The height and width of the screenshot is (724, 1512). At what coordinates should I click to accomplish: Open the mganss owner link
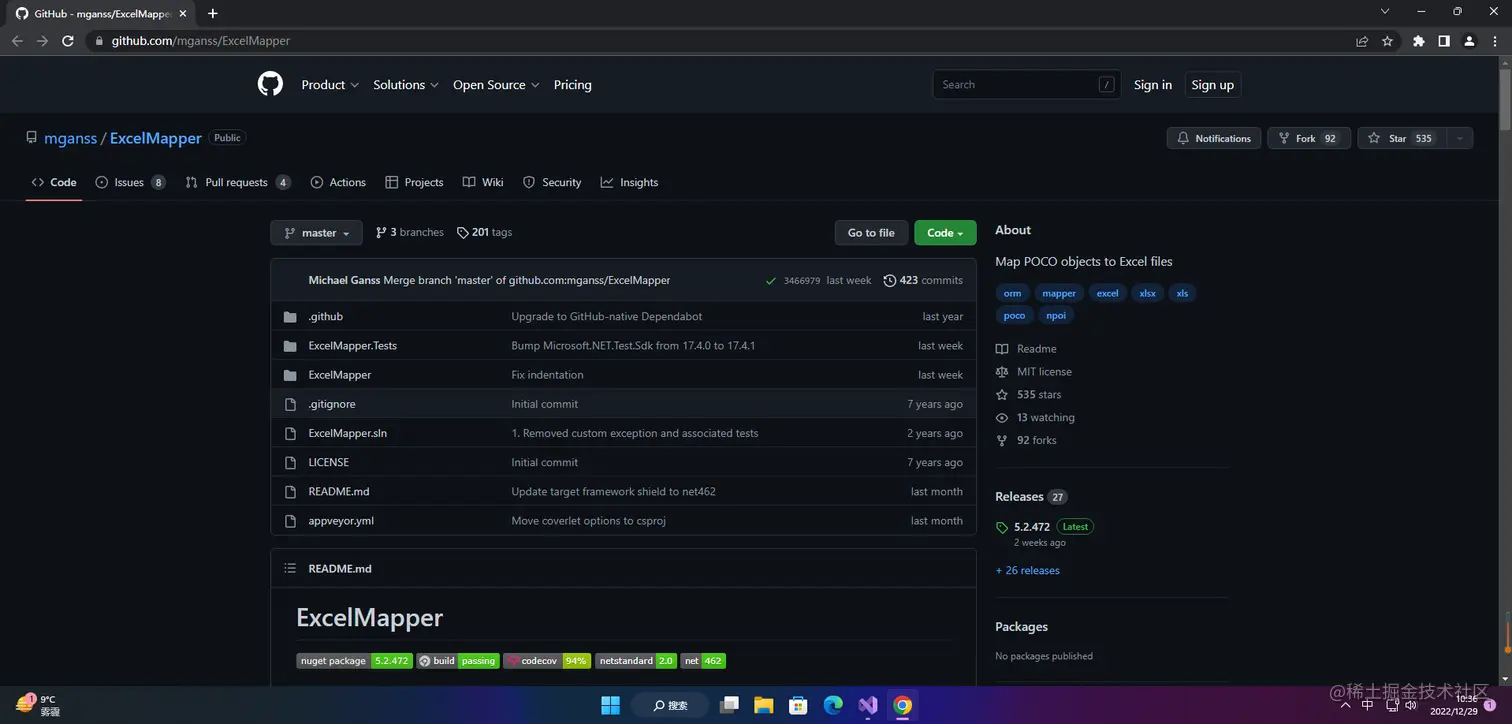[x=70, y=138]
